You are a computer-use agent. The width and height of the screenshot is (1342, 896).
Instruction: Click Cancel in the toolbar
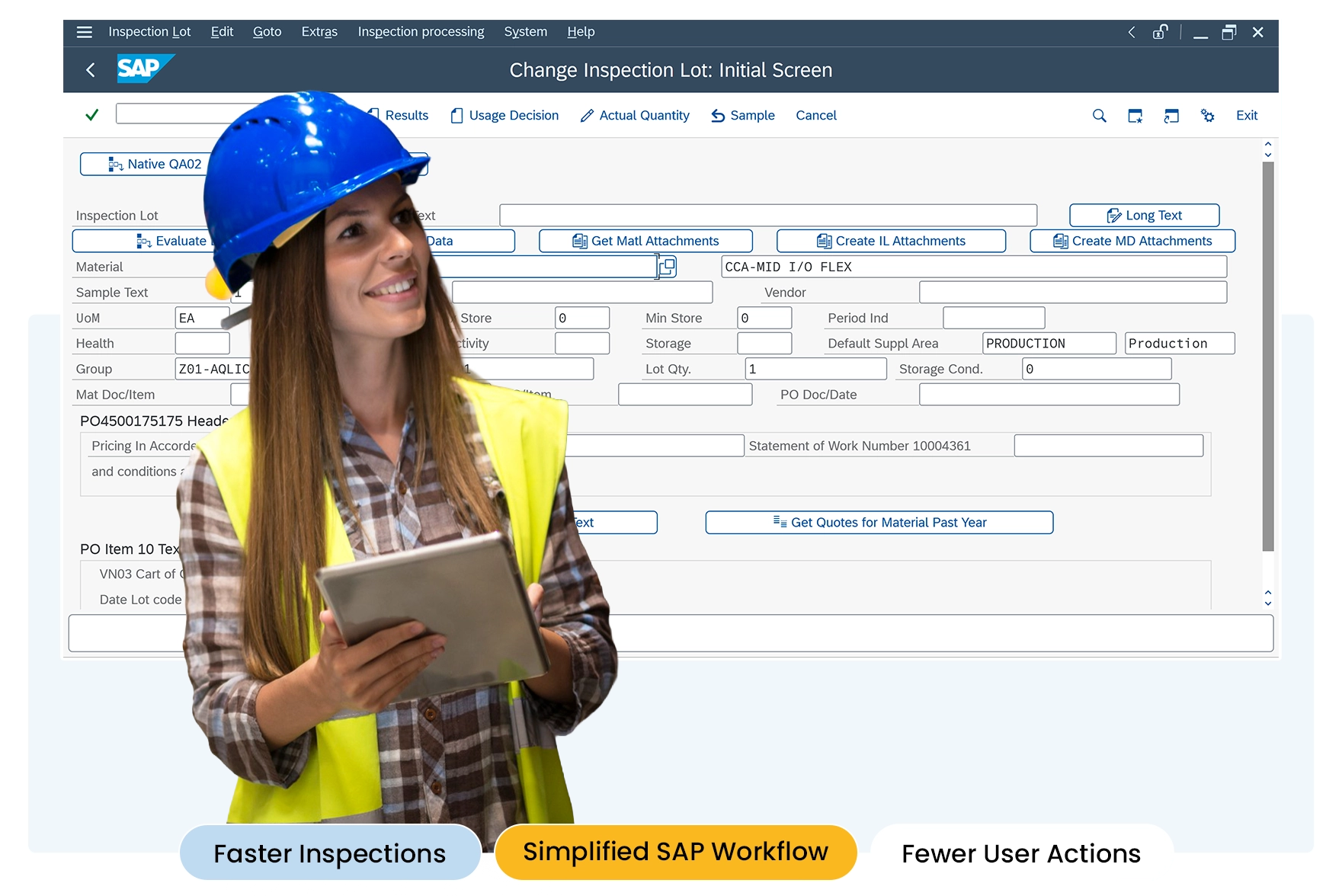point(816,116)
